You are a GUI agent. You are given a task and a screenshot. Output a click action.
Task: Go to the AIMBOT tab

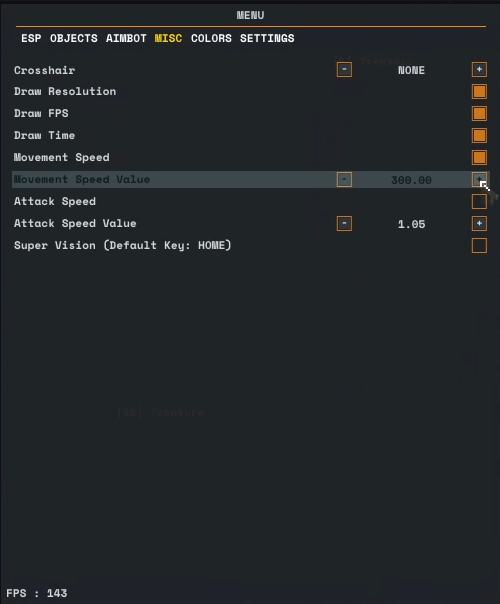(x=126, y=39)
